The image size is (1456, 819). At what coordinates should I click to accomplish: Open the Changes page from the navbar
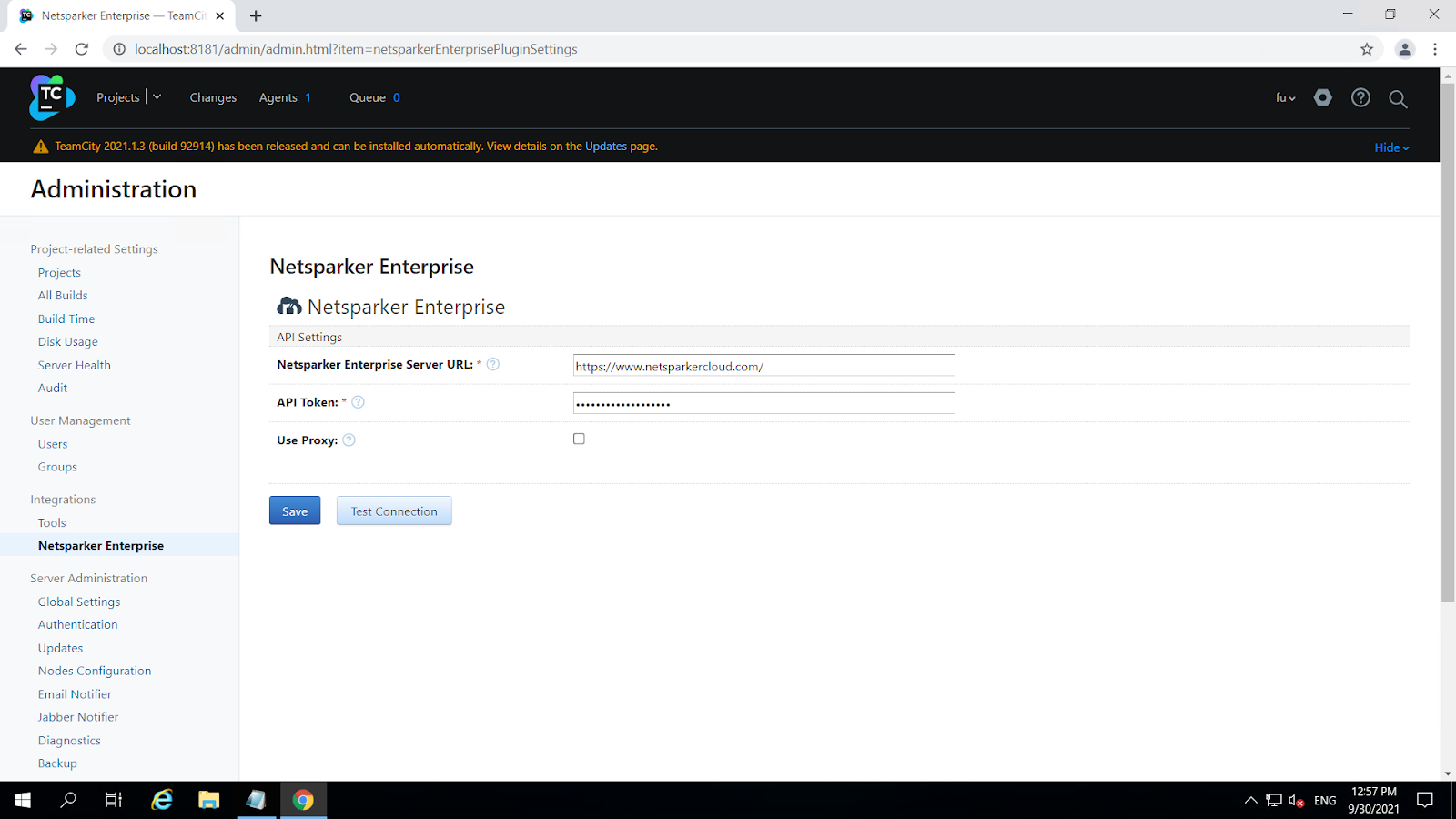(x=212, y=97)
